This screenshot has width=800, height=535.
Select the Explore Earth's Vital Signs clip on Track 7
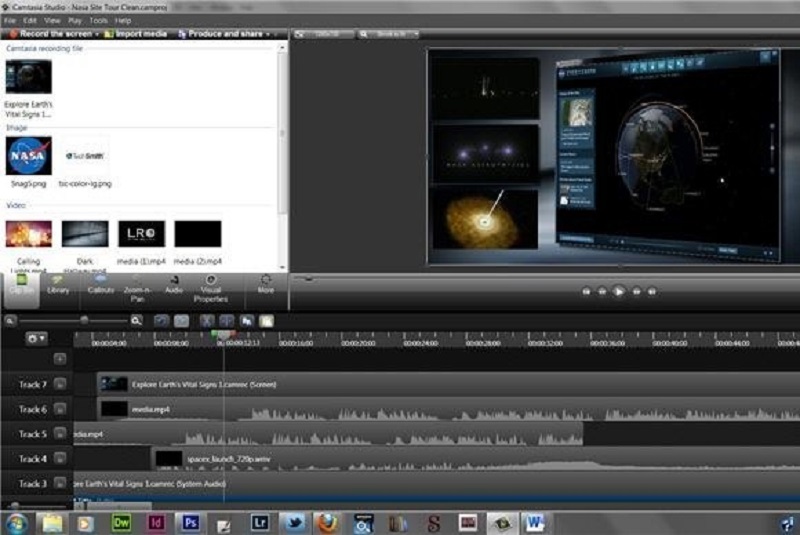coord(448,384)
